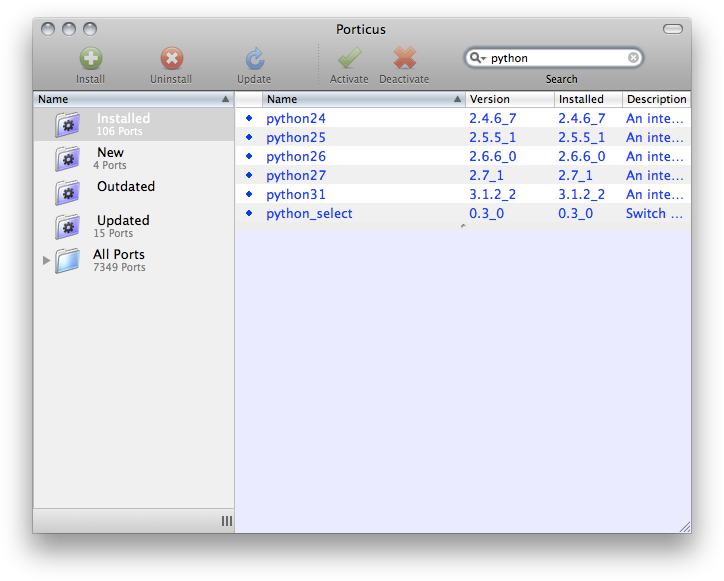Sort port list by Description column

[x=657, y=99]
